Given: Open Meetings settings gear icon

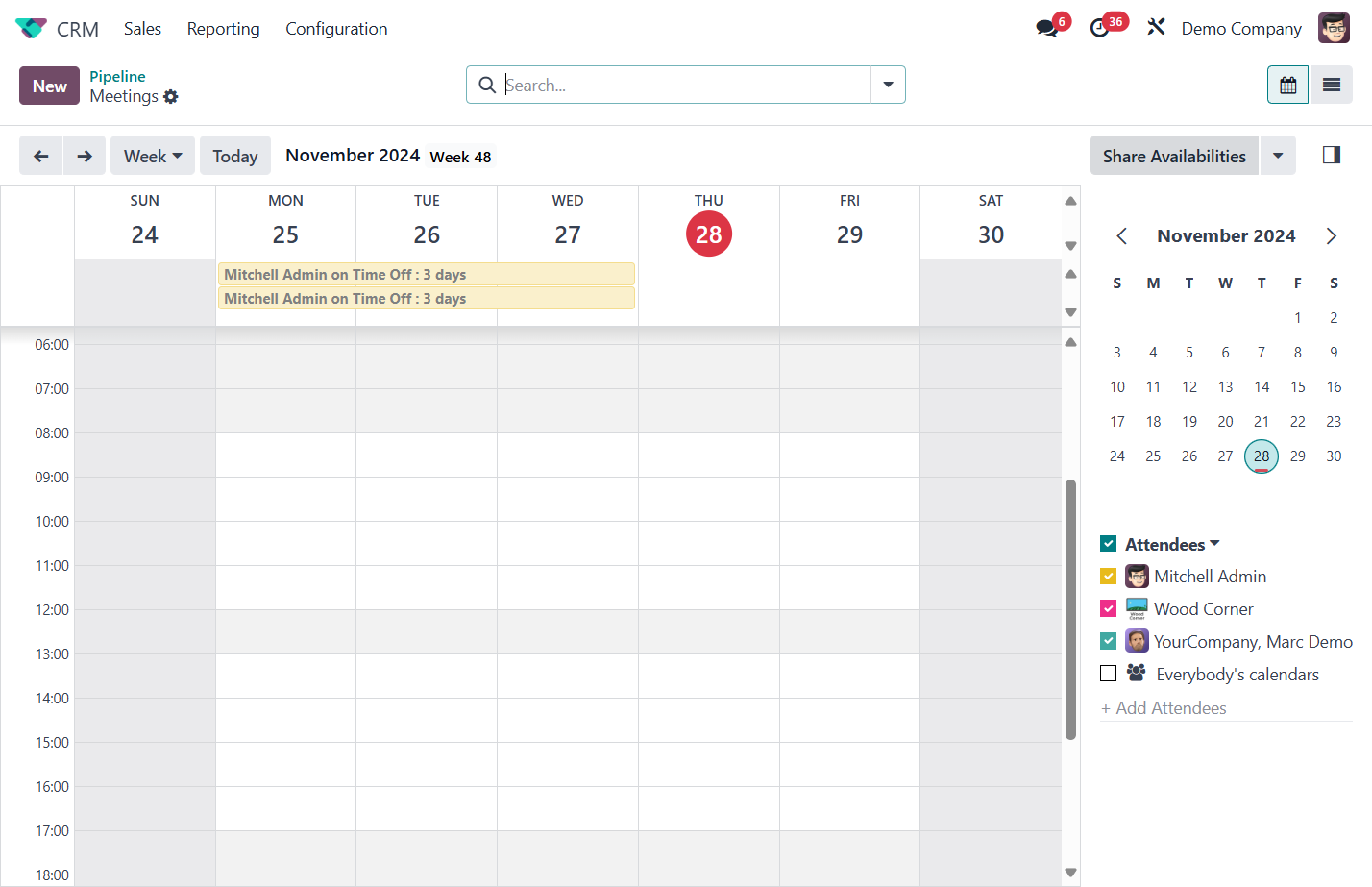Looking at the screenshot, I should pos(171,96).
